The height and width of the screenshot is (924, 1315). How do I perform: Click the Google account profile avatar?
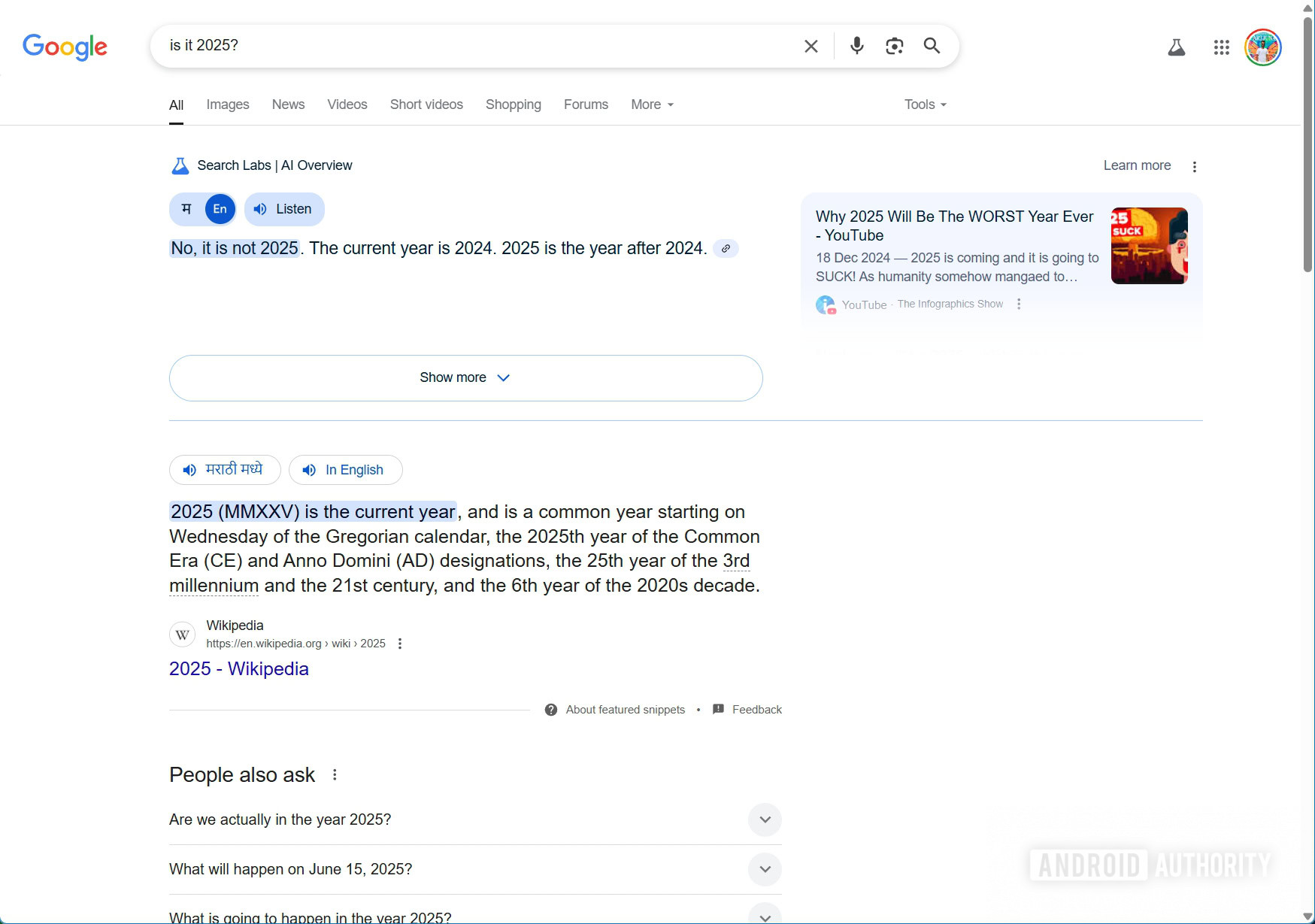click(x=1262, y=48)
